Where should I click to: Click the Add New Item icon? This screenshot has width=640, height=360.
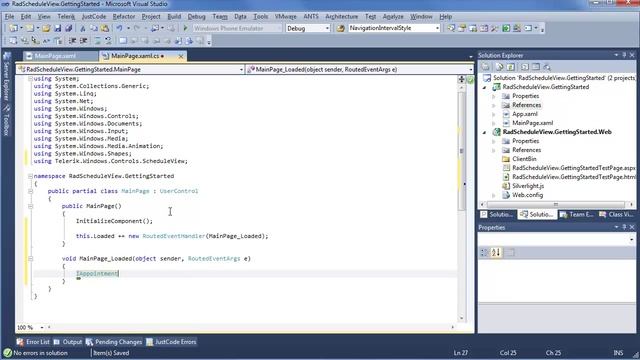coord(30,28)
